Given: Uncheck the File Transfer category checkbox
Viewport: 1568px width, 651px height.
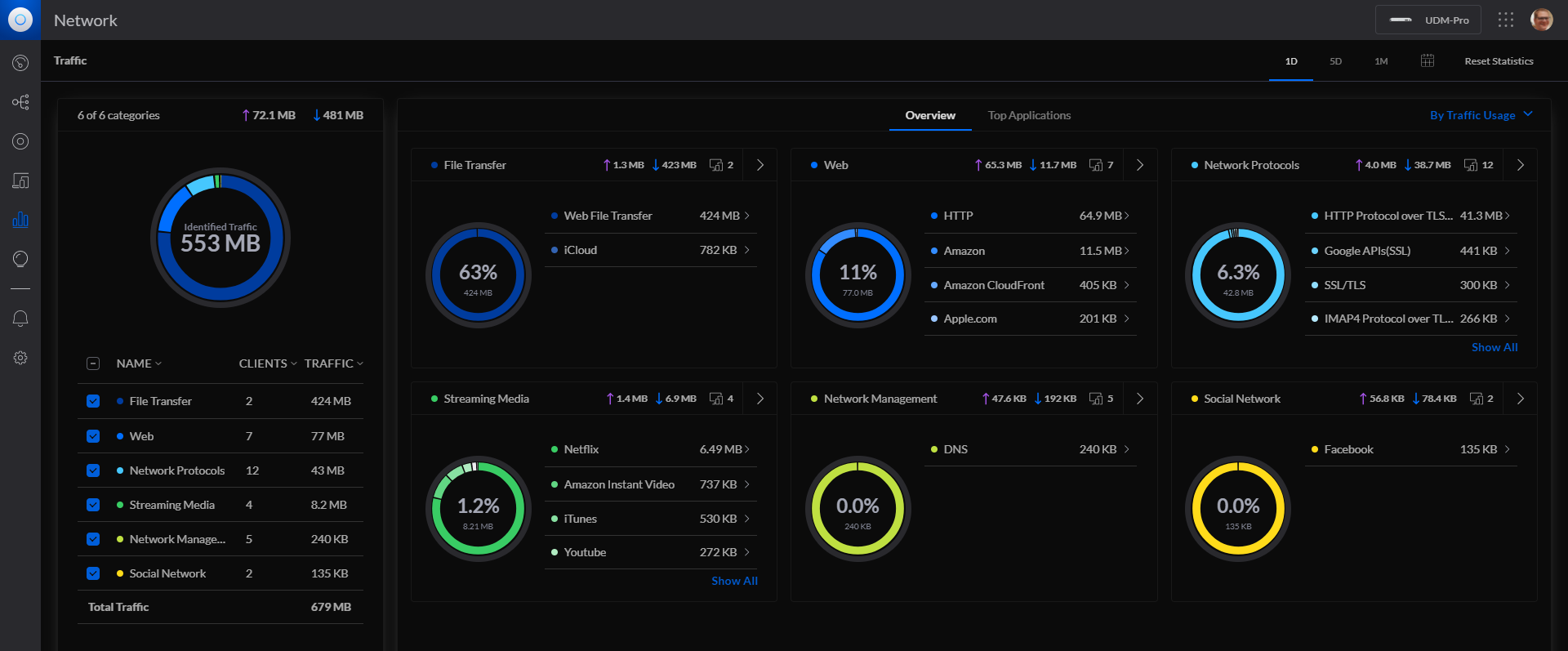Looking at the screenshot, I should coord(93,401).
